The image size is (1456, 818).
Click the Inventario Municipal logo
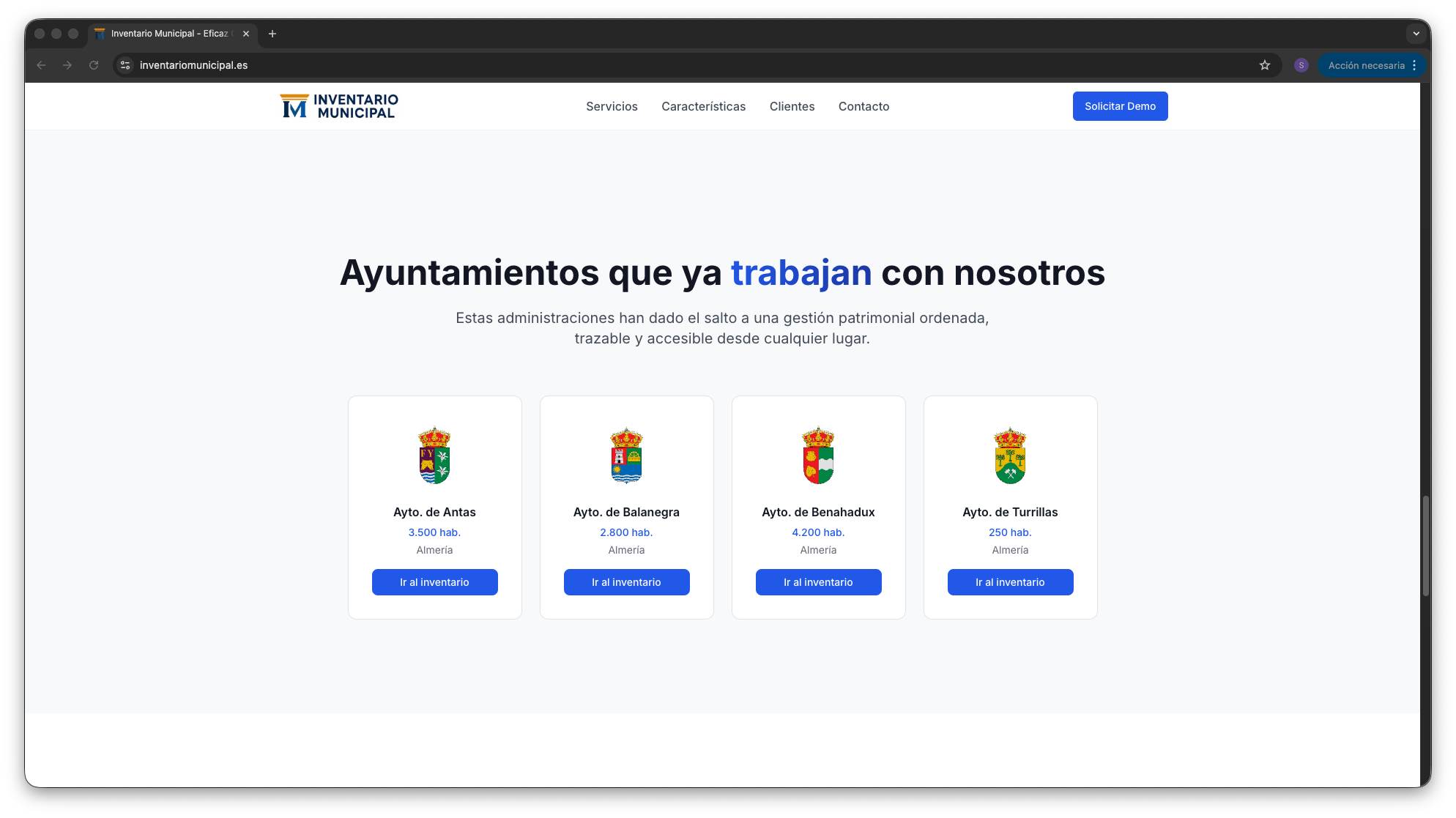338,105
